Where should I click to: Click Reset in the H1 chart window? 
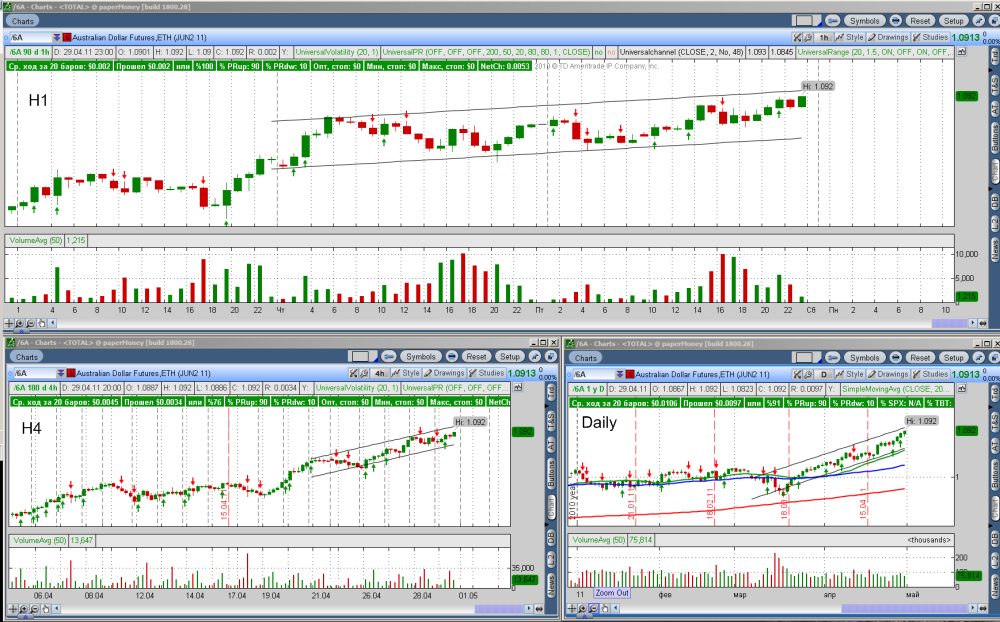click(920, 21)
